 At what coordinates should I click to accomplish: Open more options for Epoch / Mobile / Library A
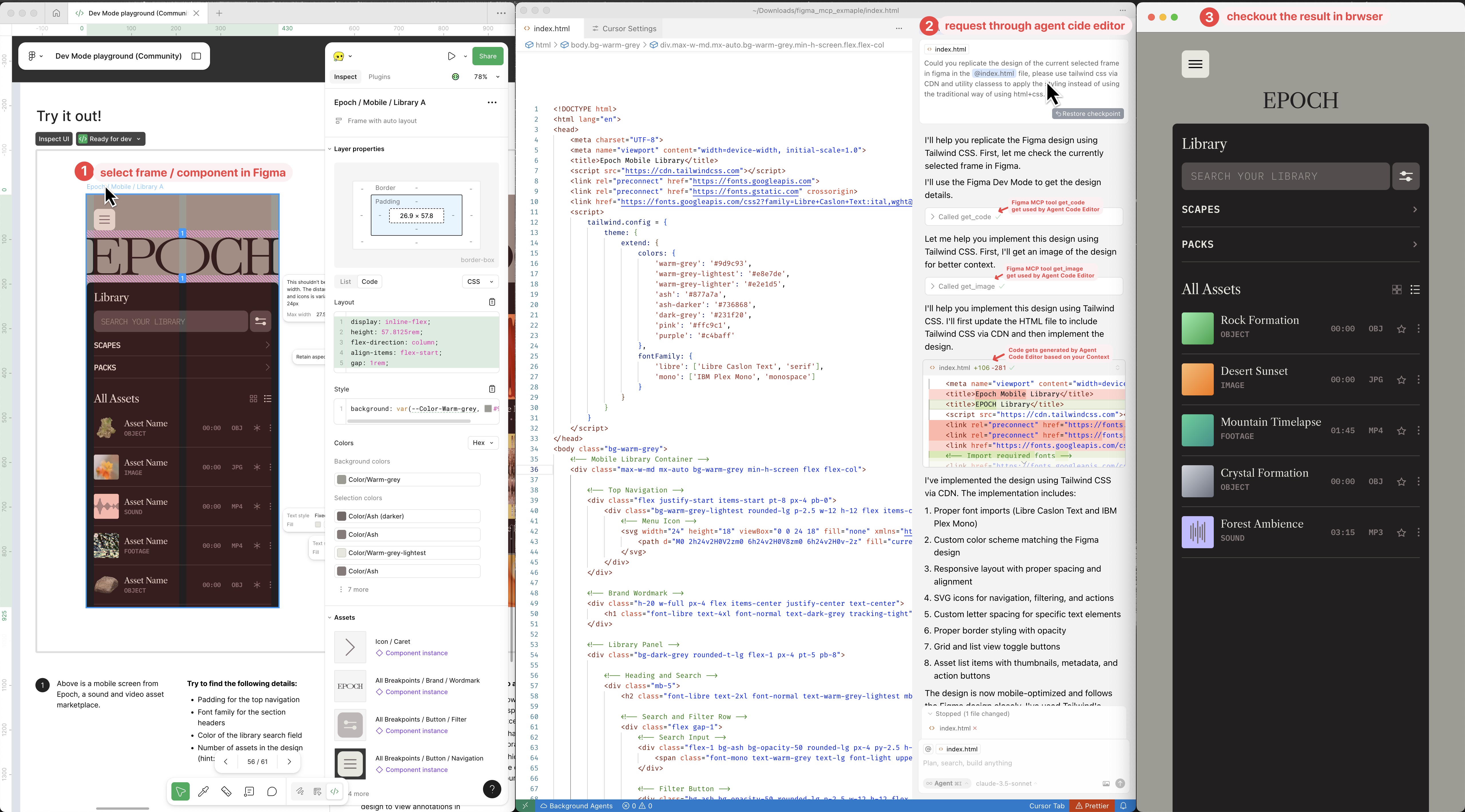point(492,102)
